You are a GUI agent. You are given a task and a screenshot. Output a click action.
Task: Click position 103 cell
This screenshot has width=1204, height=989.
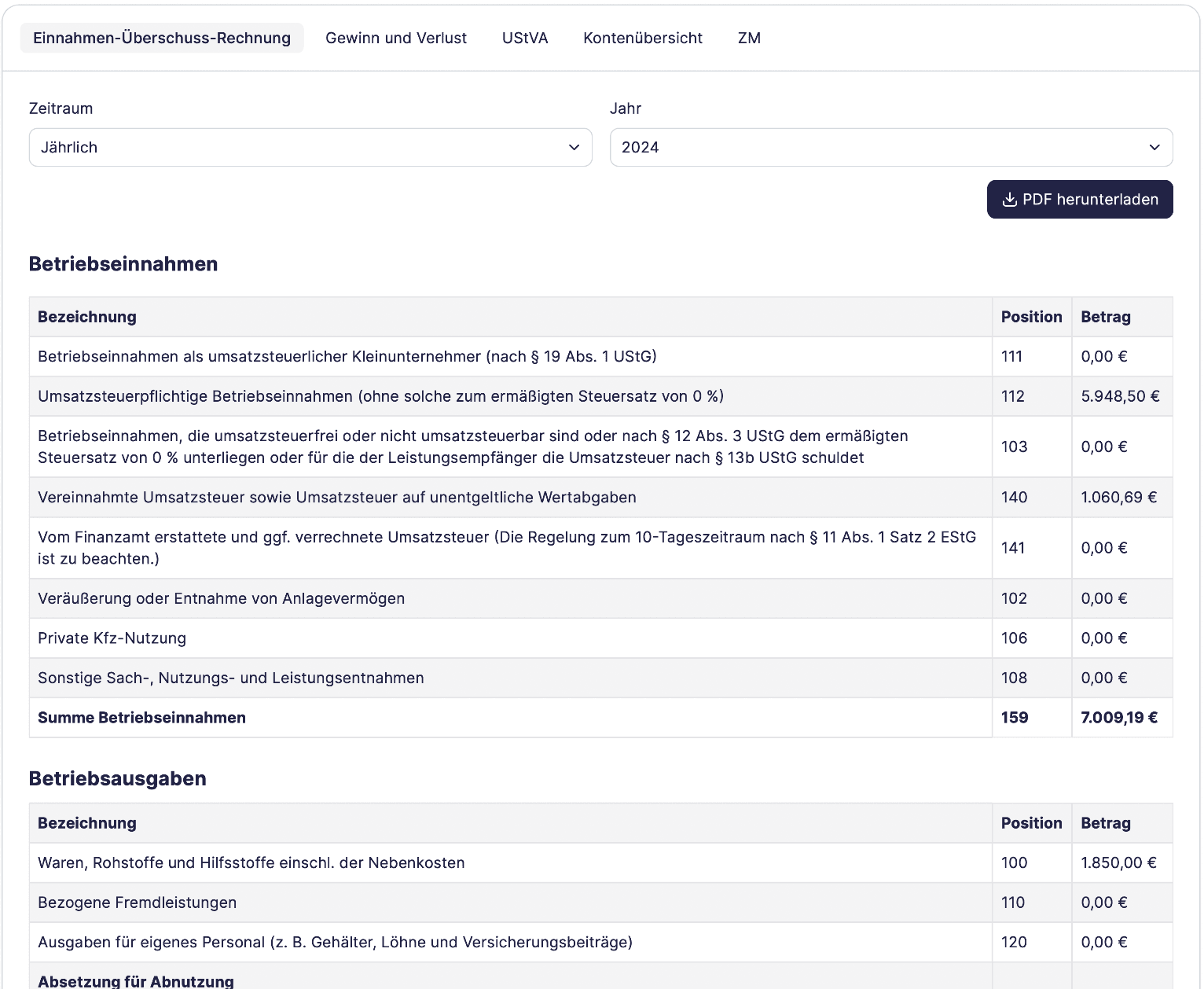tap(1032, 447)
